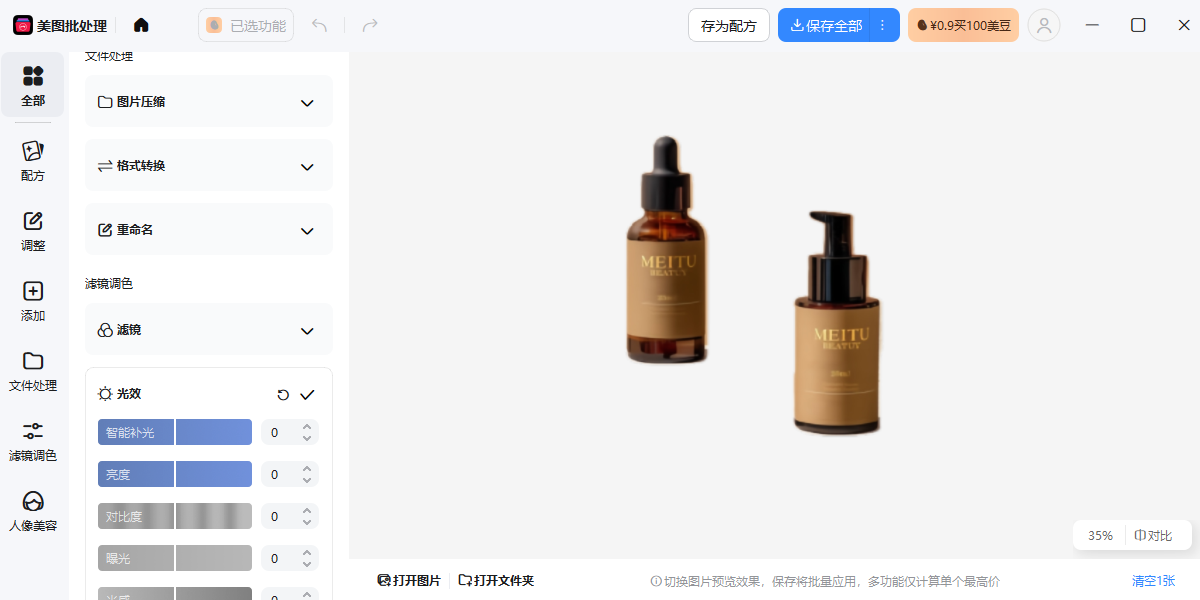Click the 存为配方 button
This screenshot has width=1200, height=600.
[x=728, y=26]
